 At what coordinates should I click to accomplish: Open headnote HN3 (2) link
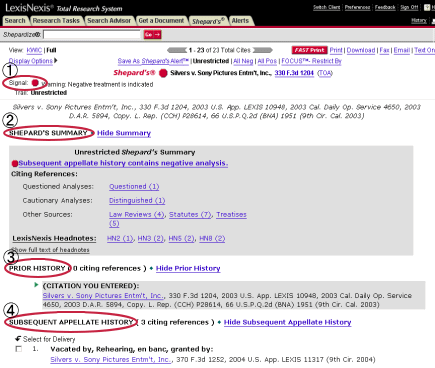[151, 239]
